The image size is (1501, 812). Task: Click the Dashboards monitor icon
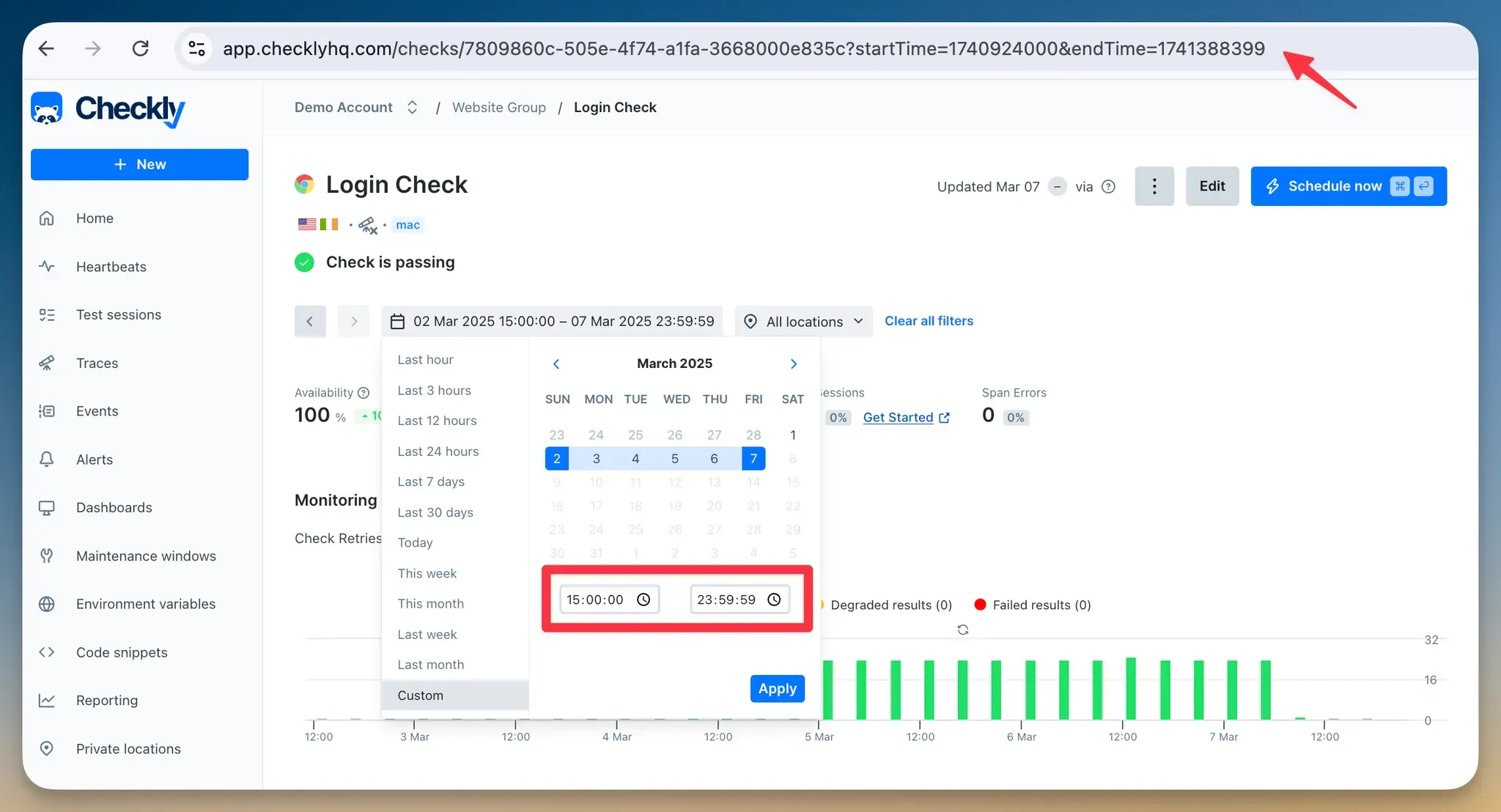click(47, 508)
